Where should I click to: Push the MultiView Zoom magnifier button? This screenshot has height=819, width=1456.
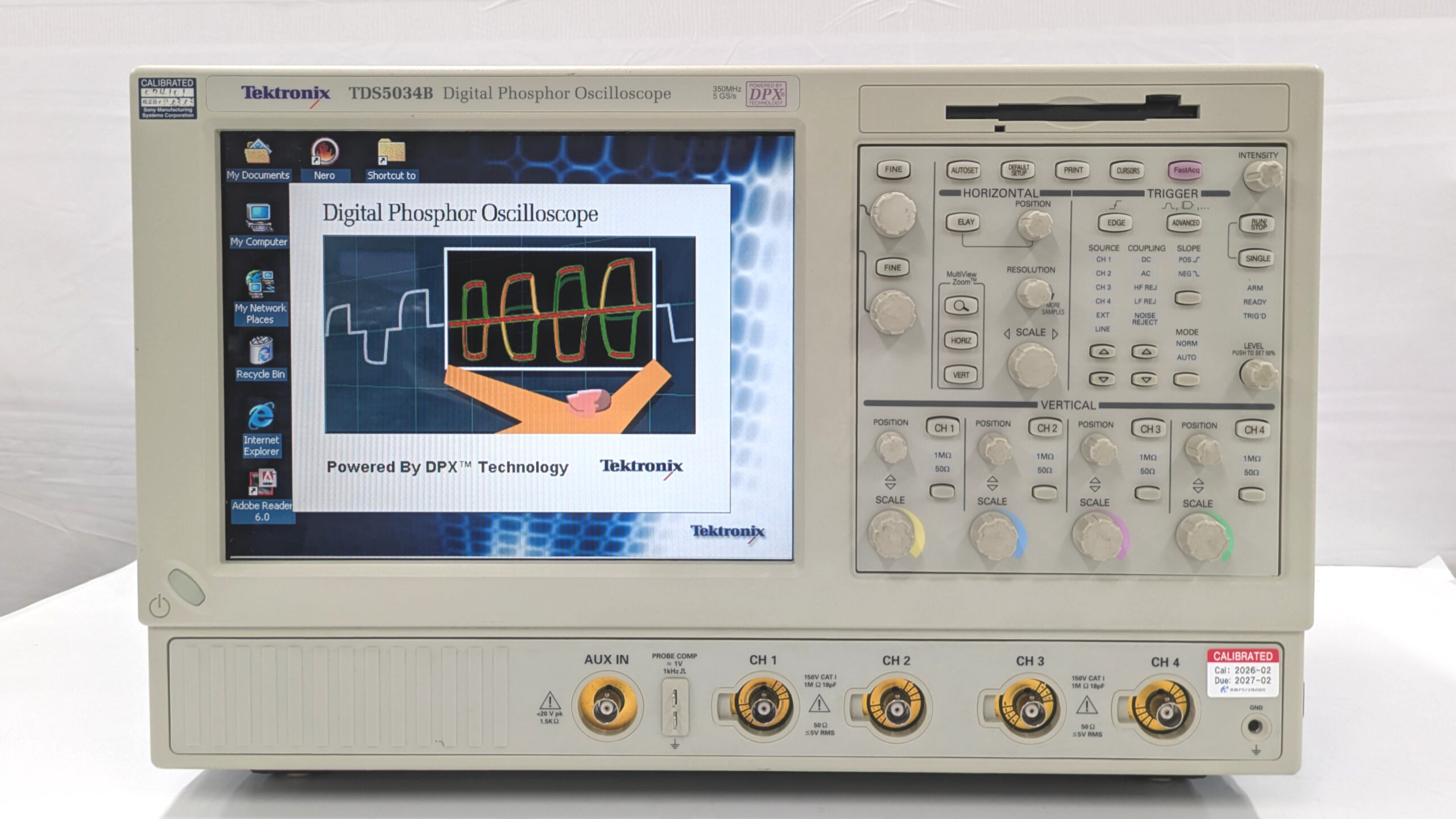click(961, 306)
